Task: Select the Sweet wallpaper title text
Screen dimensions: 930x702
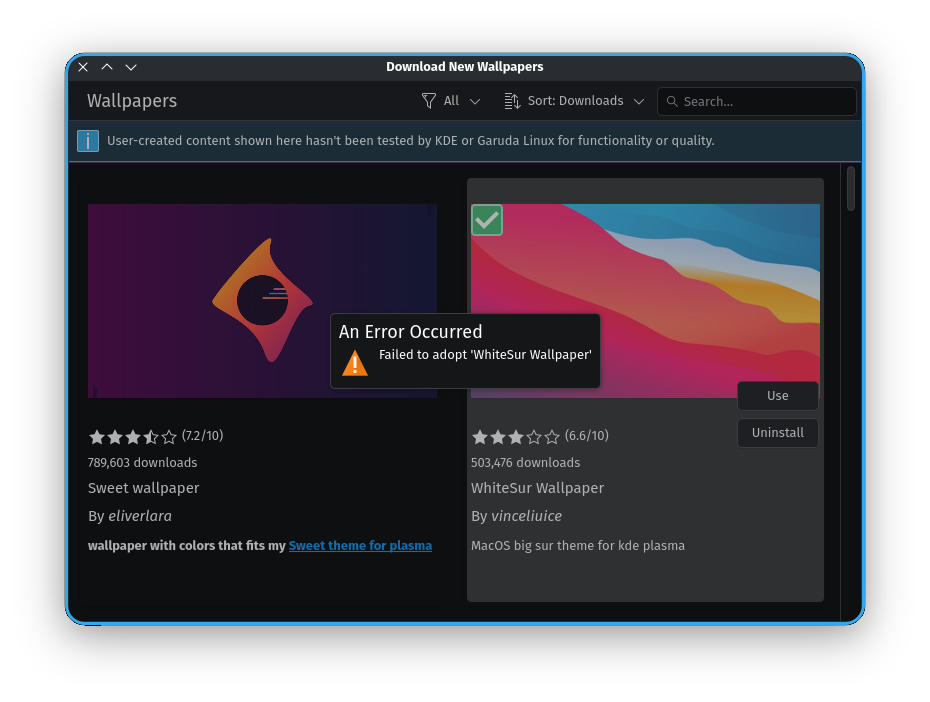Action: [144, 488]
